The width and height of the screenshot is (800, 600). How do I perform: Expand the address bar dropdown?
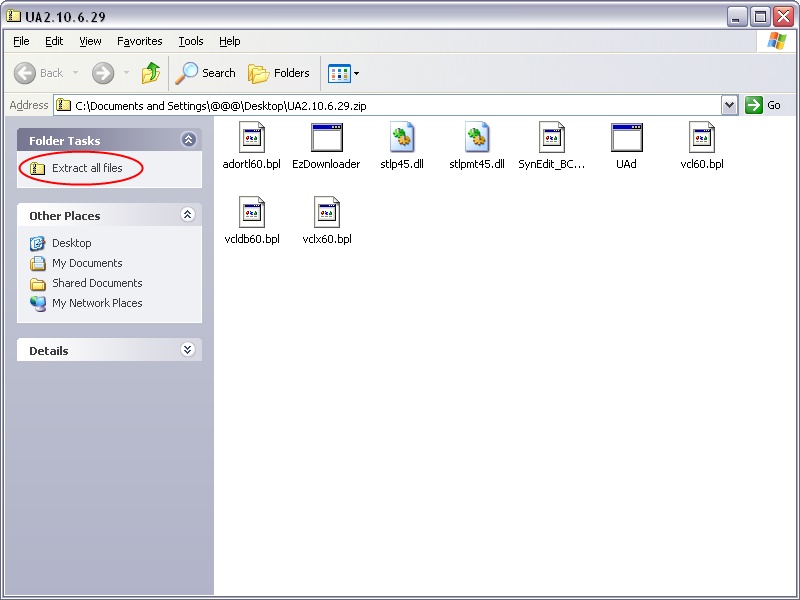click(x=729, y=105)
